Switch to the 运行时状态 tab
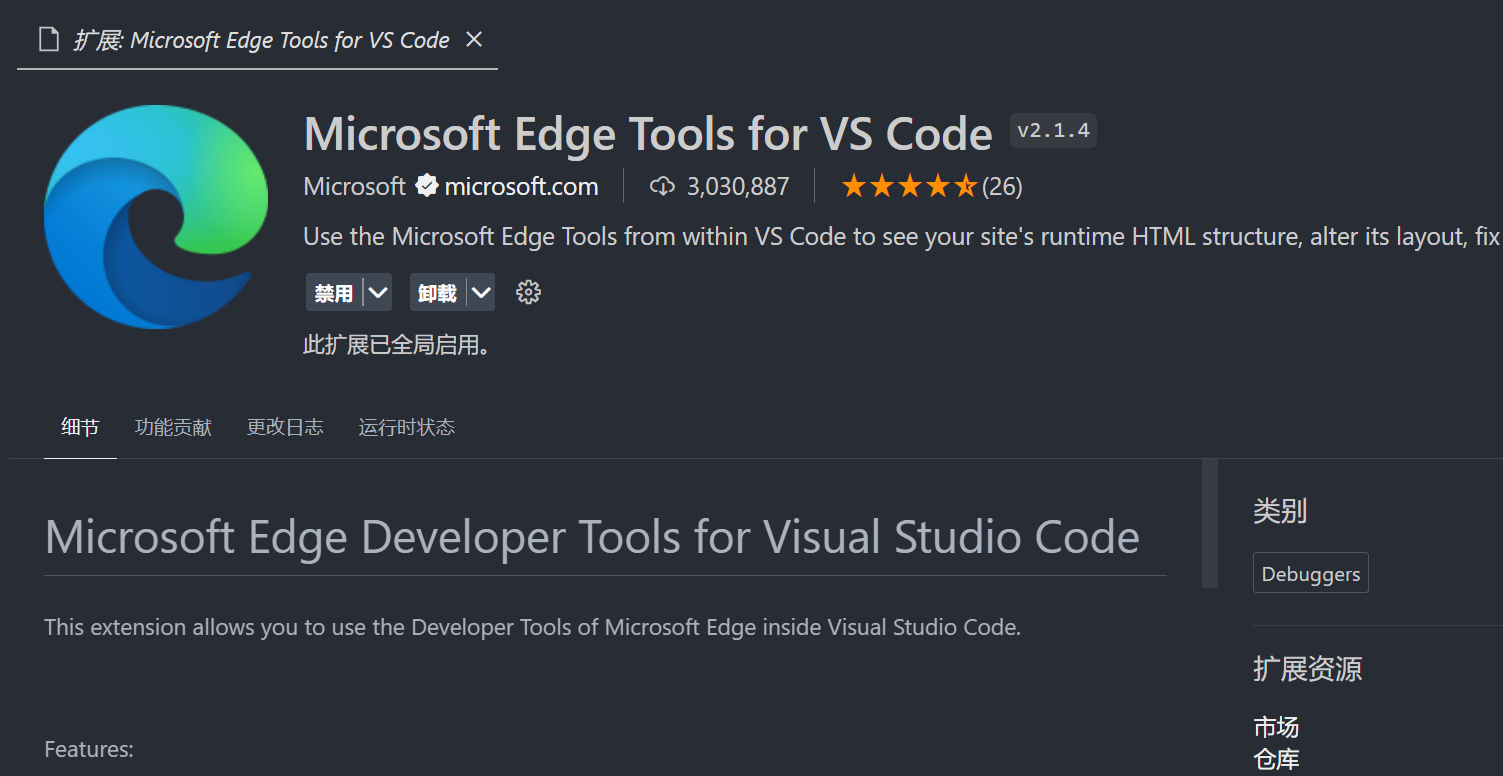 [406, 428]
